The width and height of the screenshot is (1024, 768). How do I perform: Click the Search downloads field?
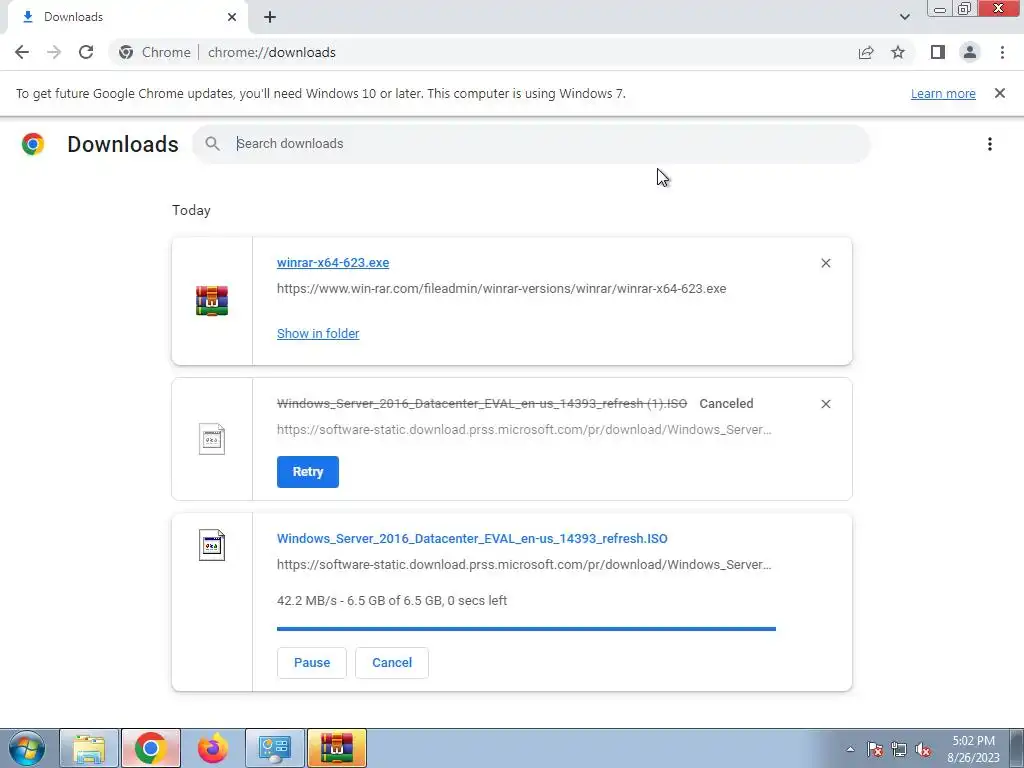(531, 144)
